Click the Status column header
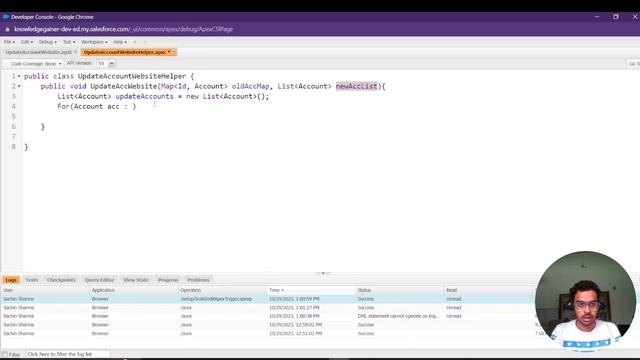Screen dimensions: 640x360 [400, 290]
